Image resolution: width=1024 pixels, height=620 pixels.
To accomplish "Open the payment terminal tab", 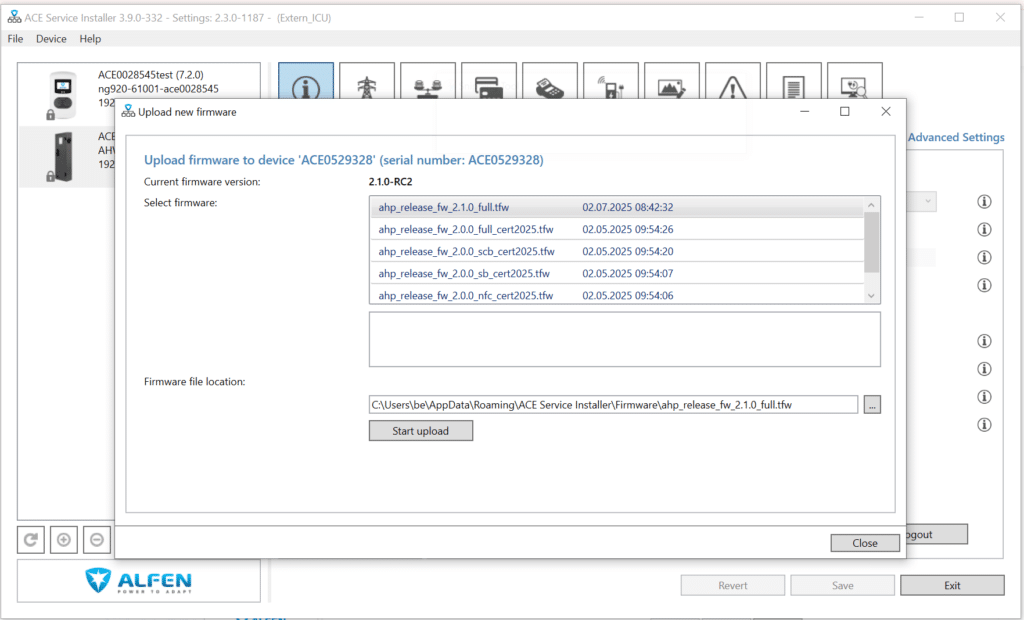I will 550,81.
